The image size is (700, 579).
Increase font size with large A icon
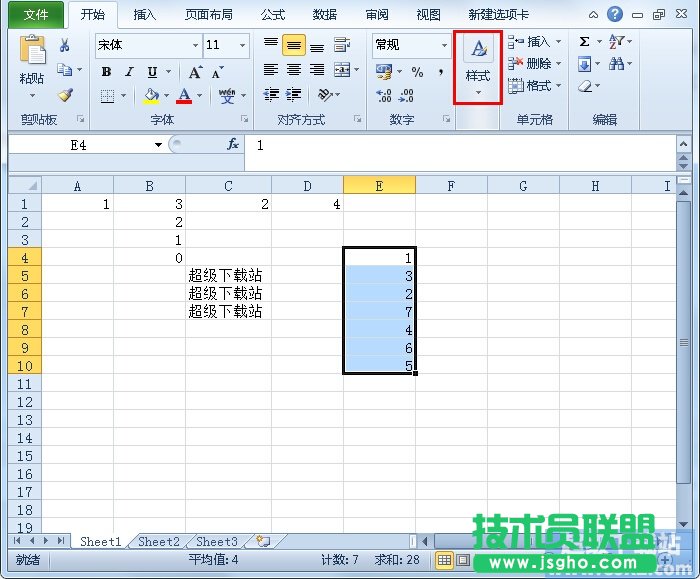pos(195,72)
